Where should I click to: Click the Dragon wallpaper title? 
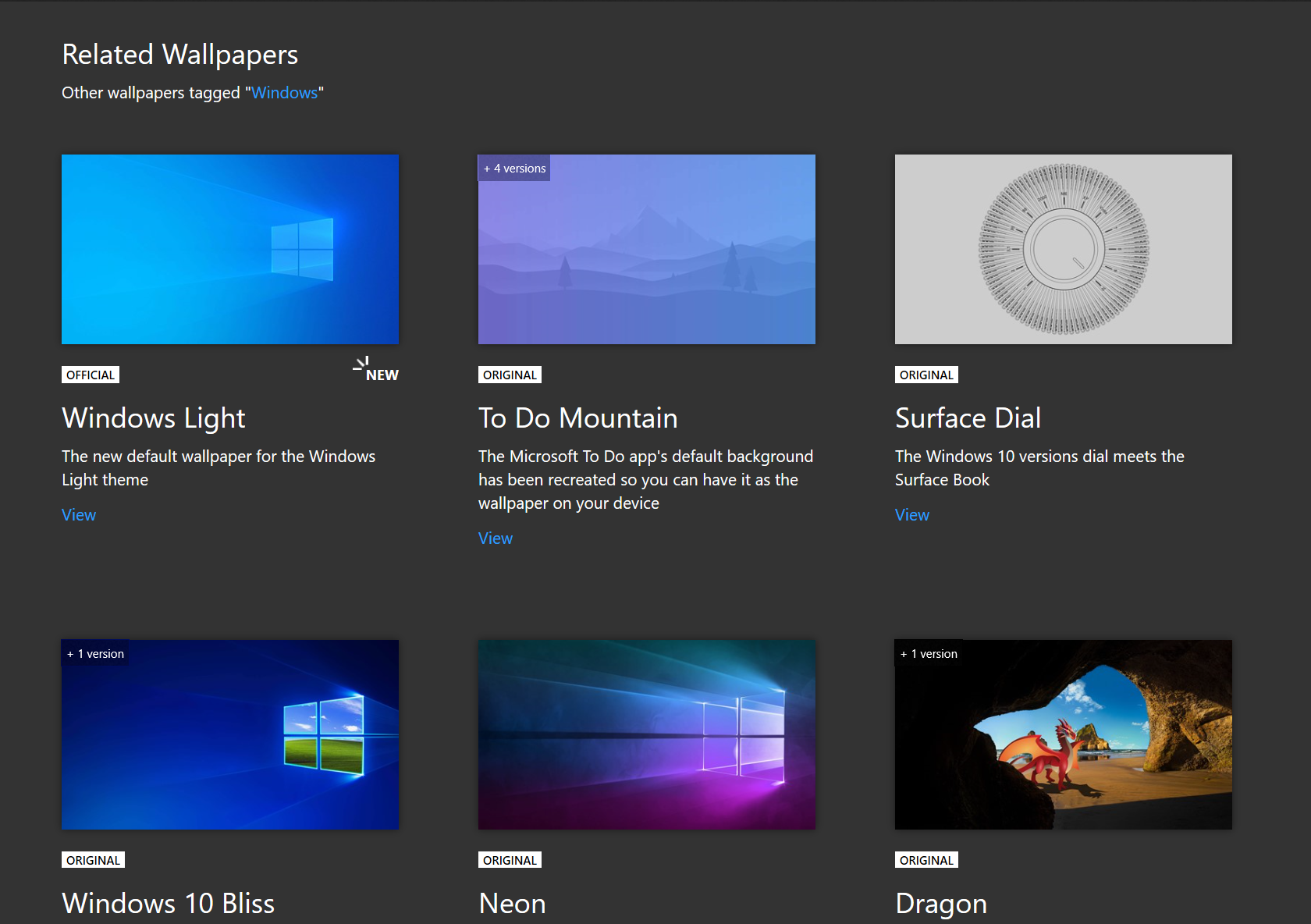point(941,904)
